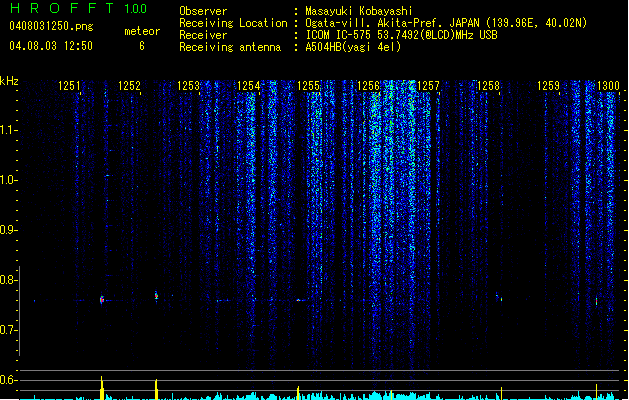Click the 'meteor' count label

click(142, 31)
